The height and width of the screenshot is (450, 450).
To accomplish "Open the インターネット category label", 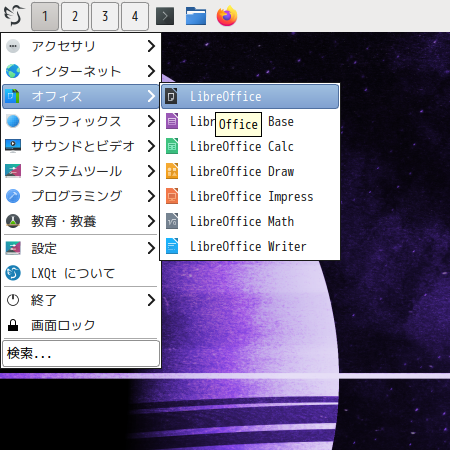I will (76, 71).
